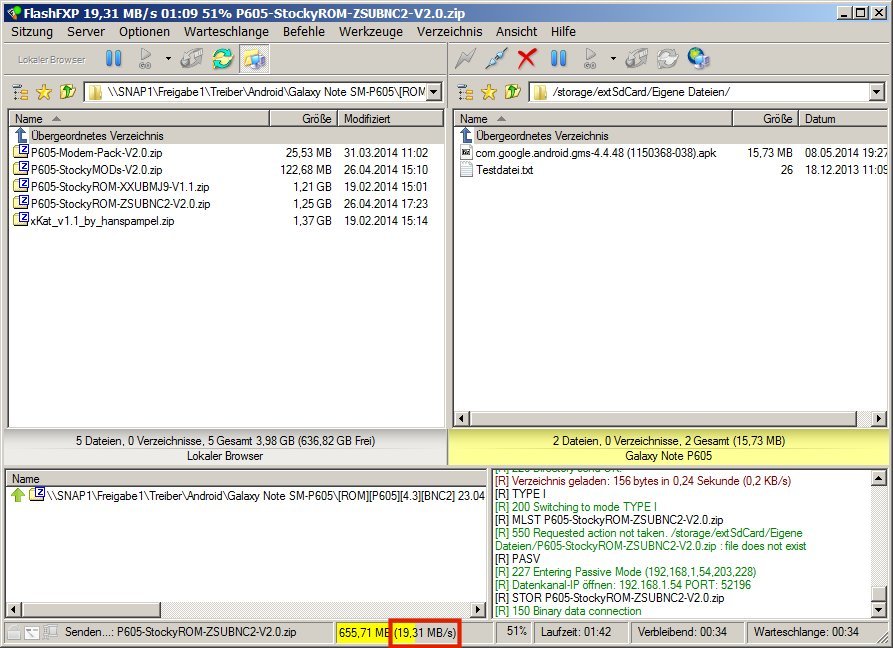Open the Befehle menu
The width and height of the screenshot is (893, 648).
(x=304, y=32)
